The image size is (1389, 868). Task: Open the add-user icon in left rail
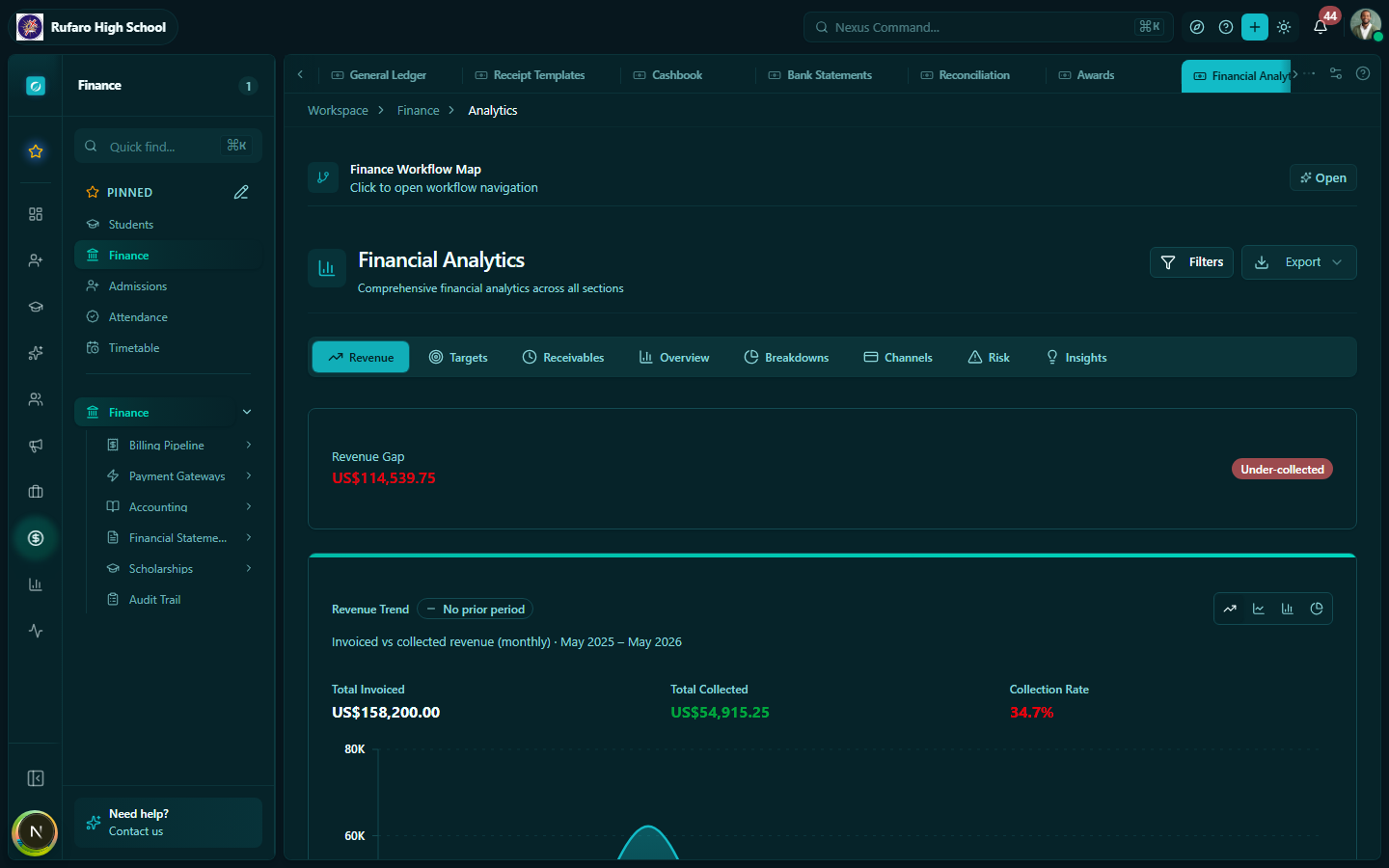pos(36,260)
